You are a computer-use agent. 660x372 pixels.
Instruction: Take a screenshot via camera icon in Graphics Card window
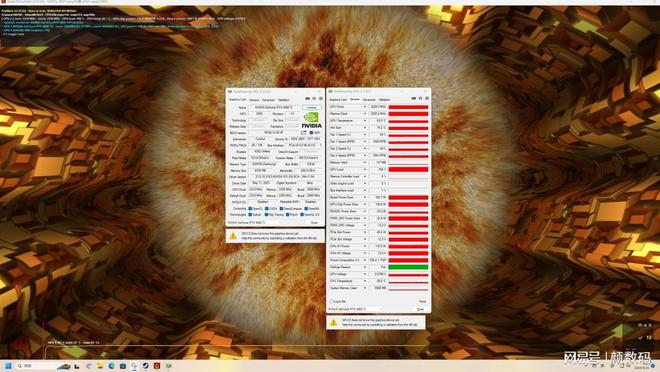(307, 99)
